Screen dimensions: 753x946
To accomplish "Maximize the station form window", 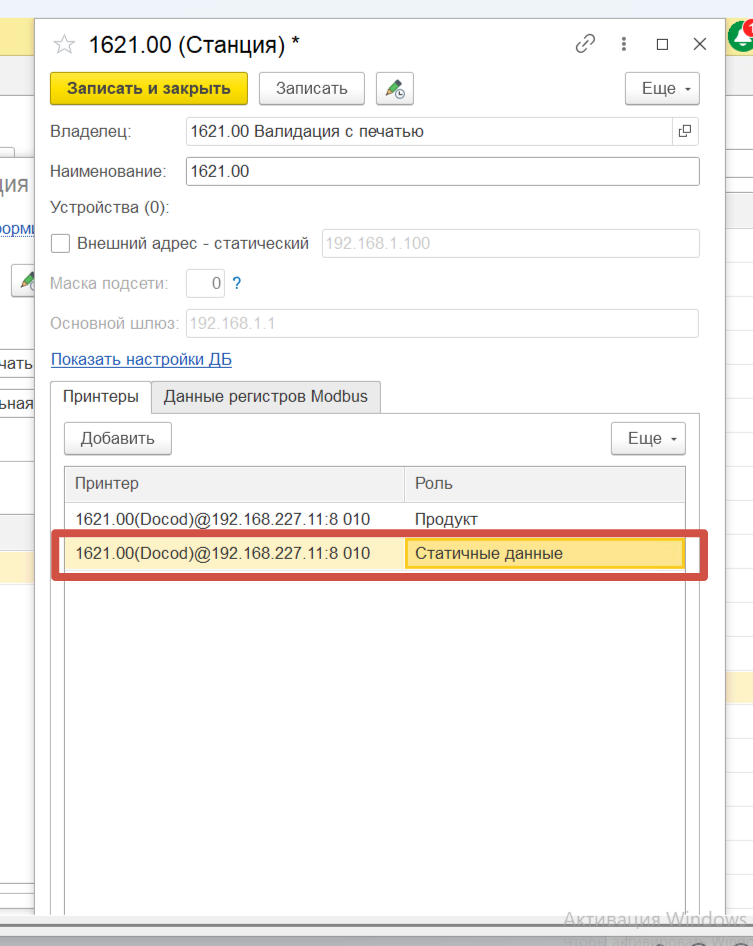I will pos(662,44).
